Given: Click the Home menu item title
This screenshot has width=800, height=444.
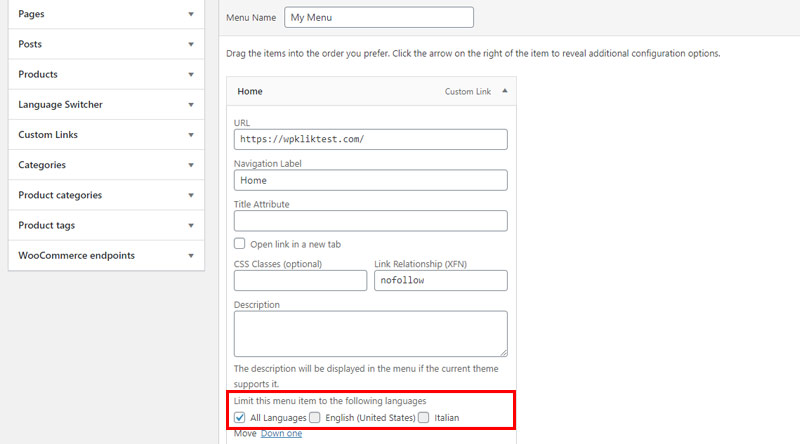Looking at the screenshot, I should pyautogui.click(x=249, y=91).
